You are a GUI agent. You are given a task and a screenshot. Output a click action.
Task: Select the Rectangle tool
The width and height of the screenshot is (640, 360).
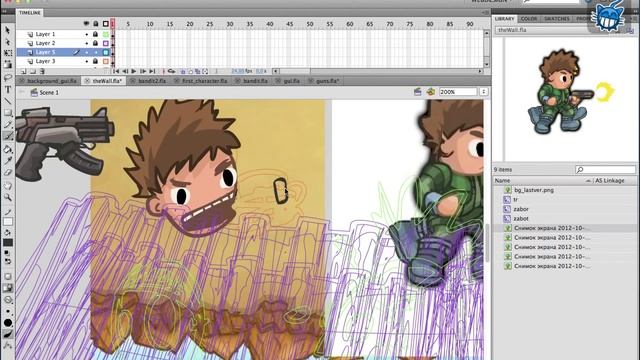click(8, 113)
